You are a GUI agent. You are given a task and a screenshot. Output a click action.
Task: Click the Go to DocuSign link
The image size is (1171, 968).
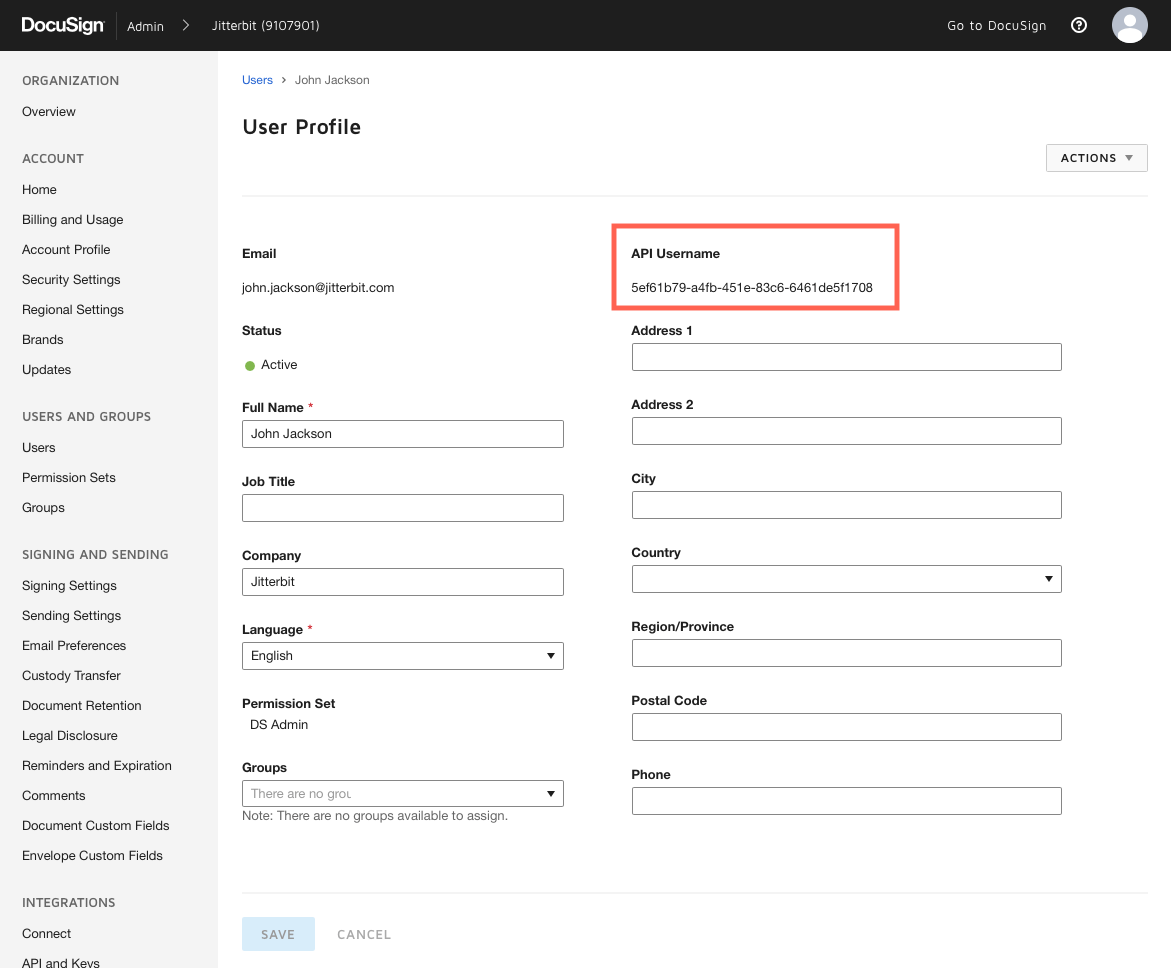[x=996, y=26]
